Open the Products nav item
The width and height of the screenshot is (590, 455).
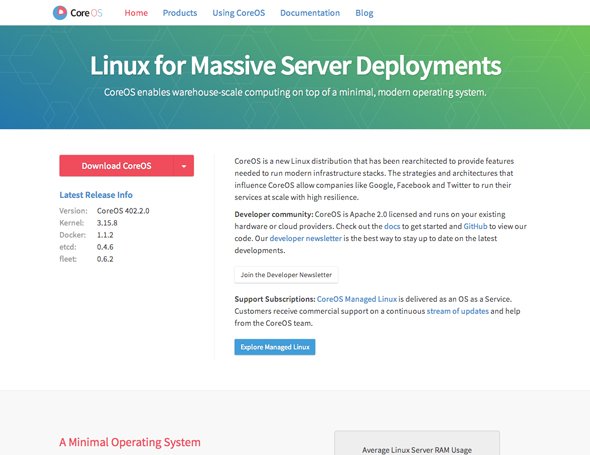[180, 13]
